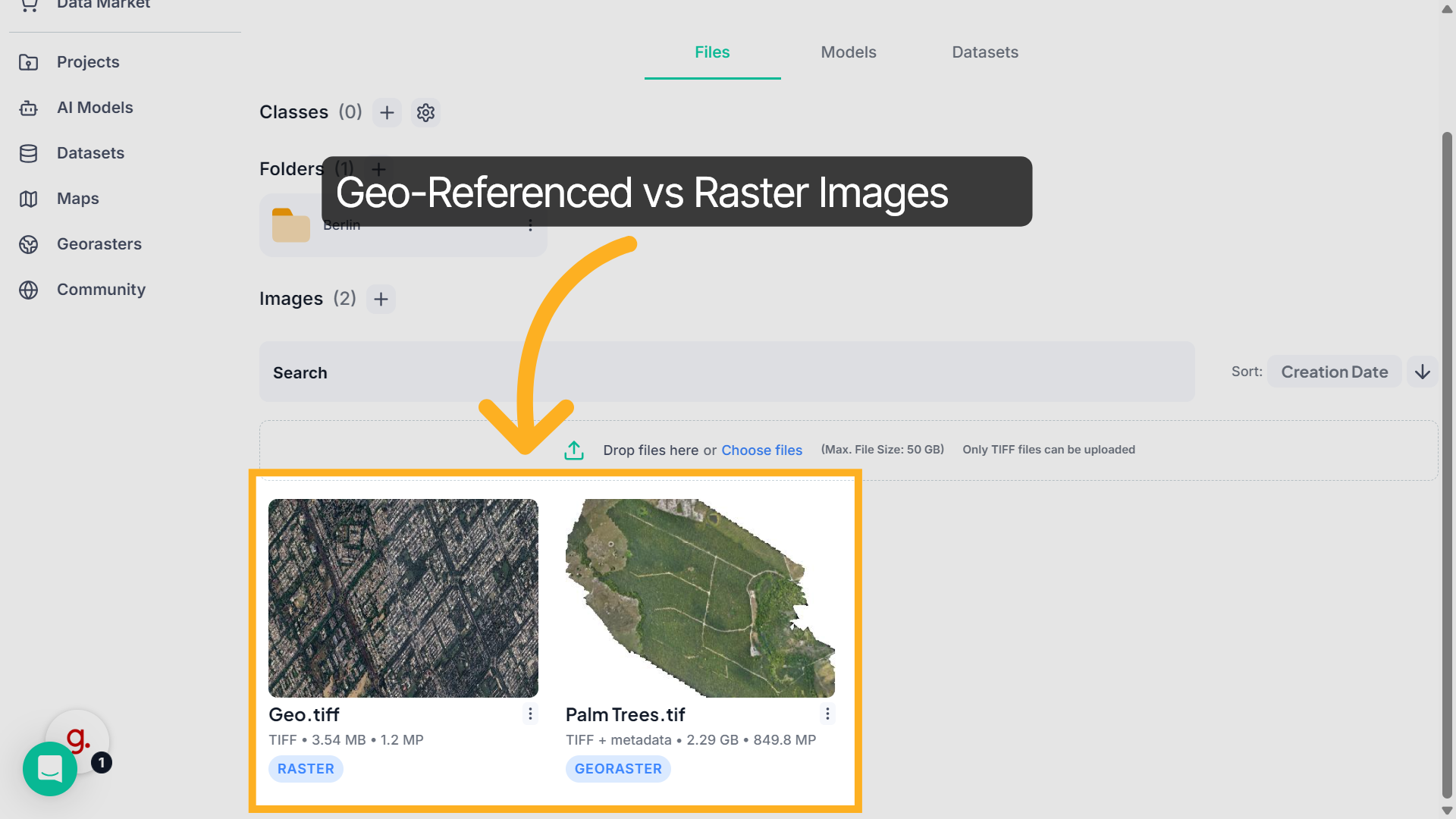Click the Choose files link

coord(761,450)
